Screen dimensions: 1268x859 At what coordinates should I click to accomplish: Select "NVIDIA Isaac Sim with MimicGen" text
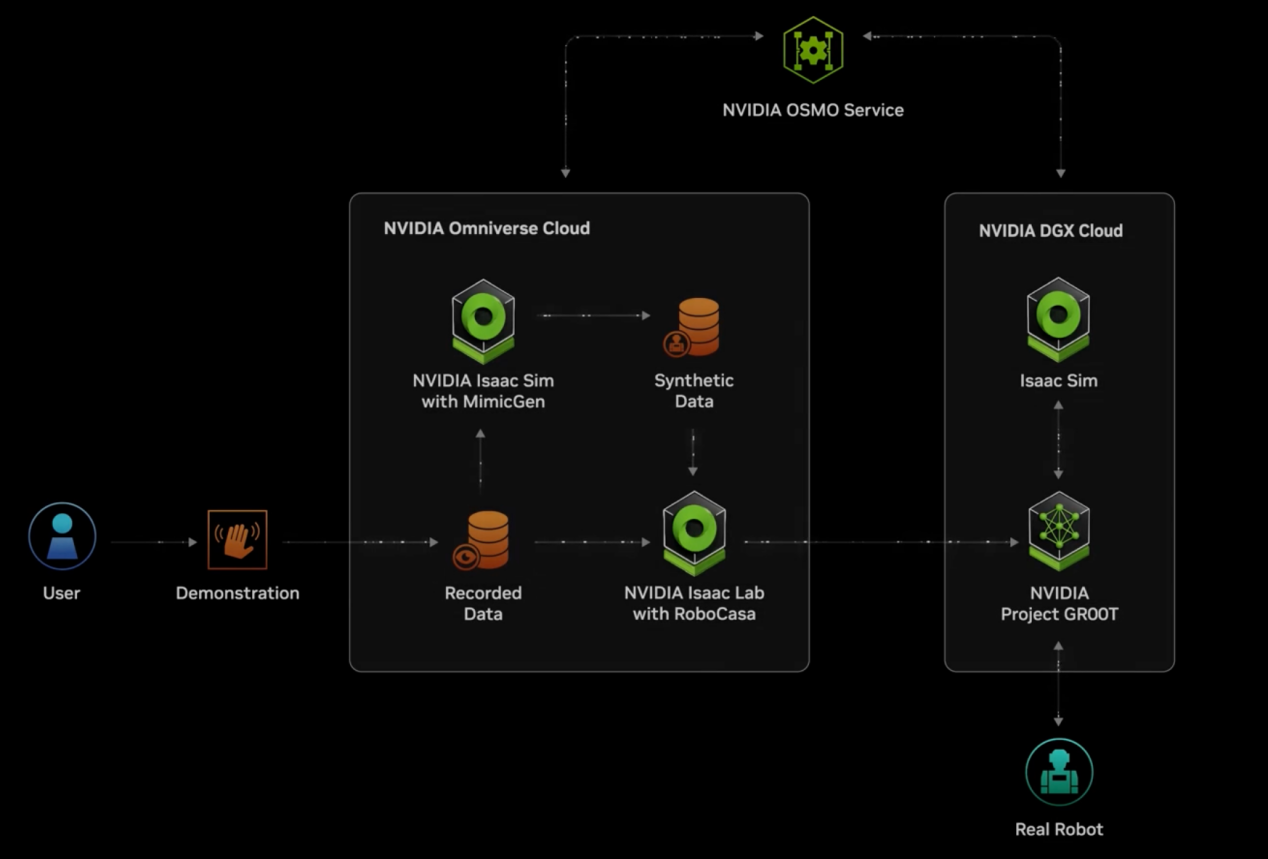point(483,391)
